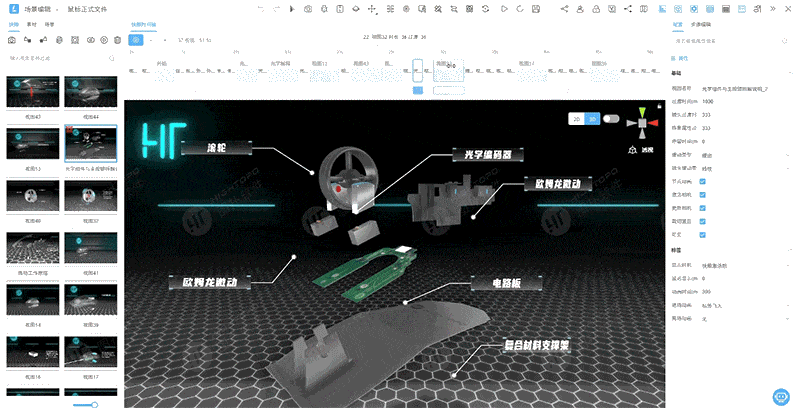The height and width of the screenshot is (408, 800).
Task: Open dropdown next to 场景编辑 title
Action: 56,9
